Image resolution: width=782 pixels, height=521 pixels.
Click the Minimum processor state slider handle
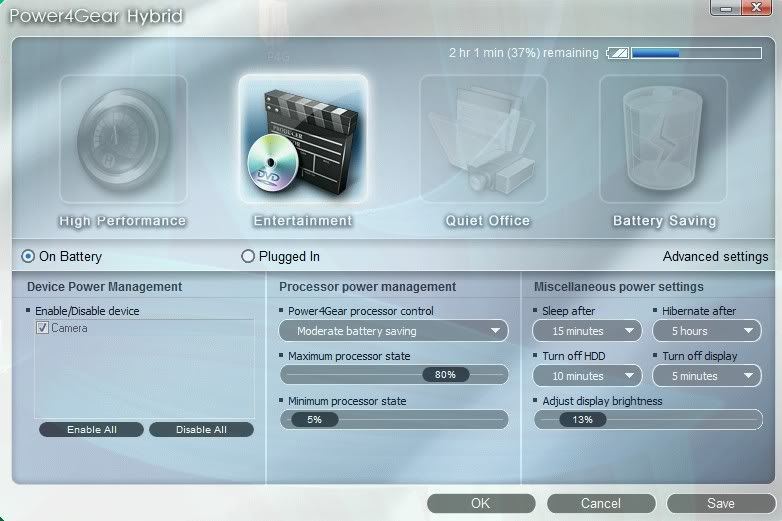pos(315,420)
